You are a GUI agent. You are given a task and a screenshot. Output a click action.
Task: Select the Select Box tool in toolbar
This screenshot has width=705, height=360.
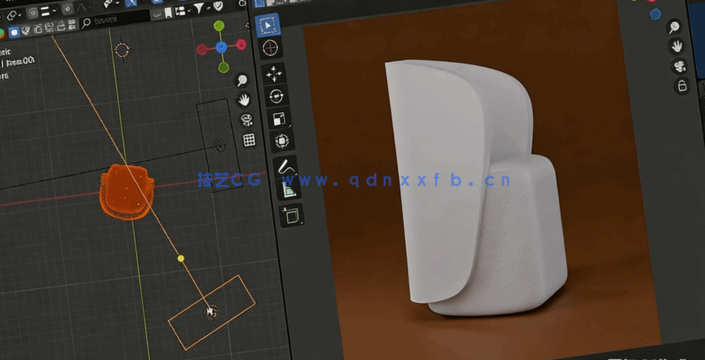click(268, 25)
